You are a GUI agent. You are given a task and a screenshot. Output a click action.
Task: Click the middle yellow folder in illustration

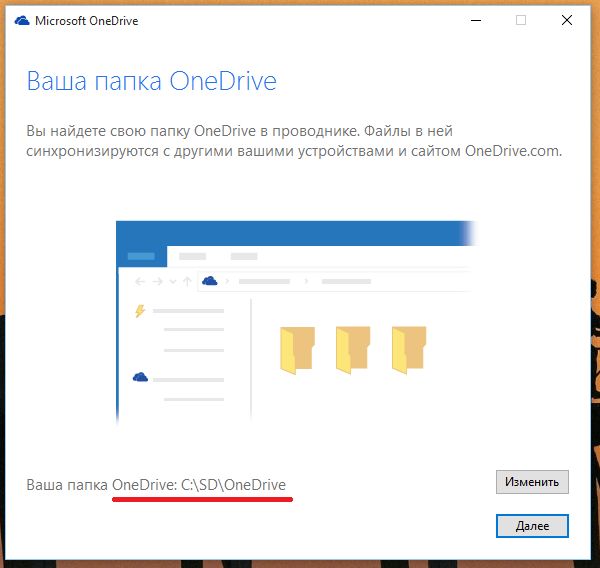click(353, 350)
